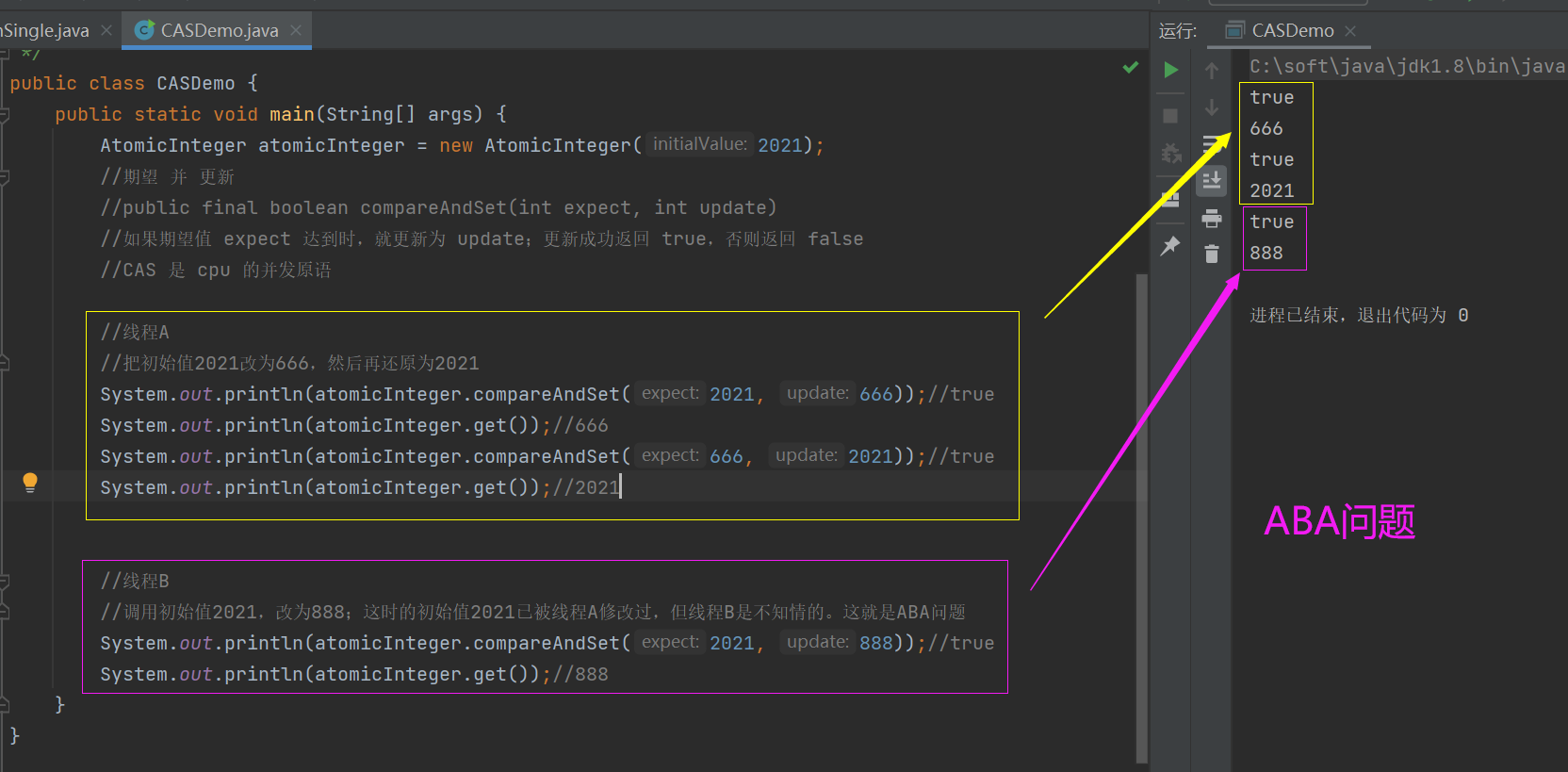Click the '//线程B' comment line
This screenshot has height=772, width=1568.
pyautogui.click(x=135, y=581)
